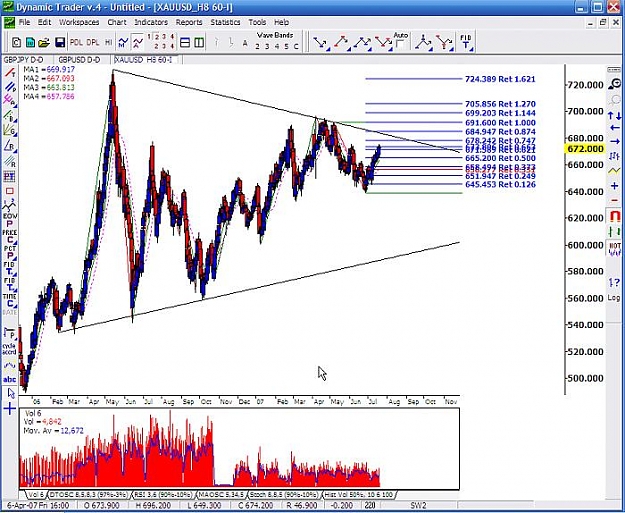The width and height of the screenshot is (625, 513).
Task: Select the arrow pointer tool
Action: (11, 393)
